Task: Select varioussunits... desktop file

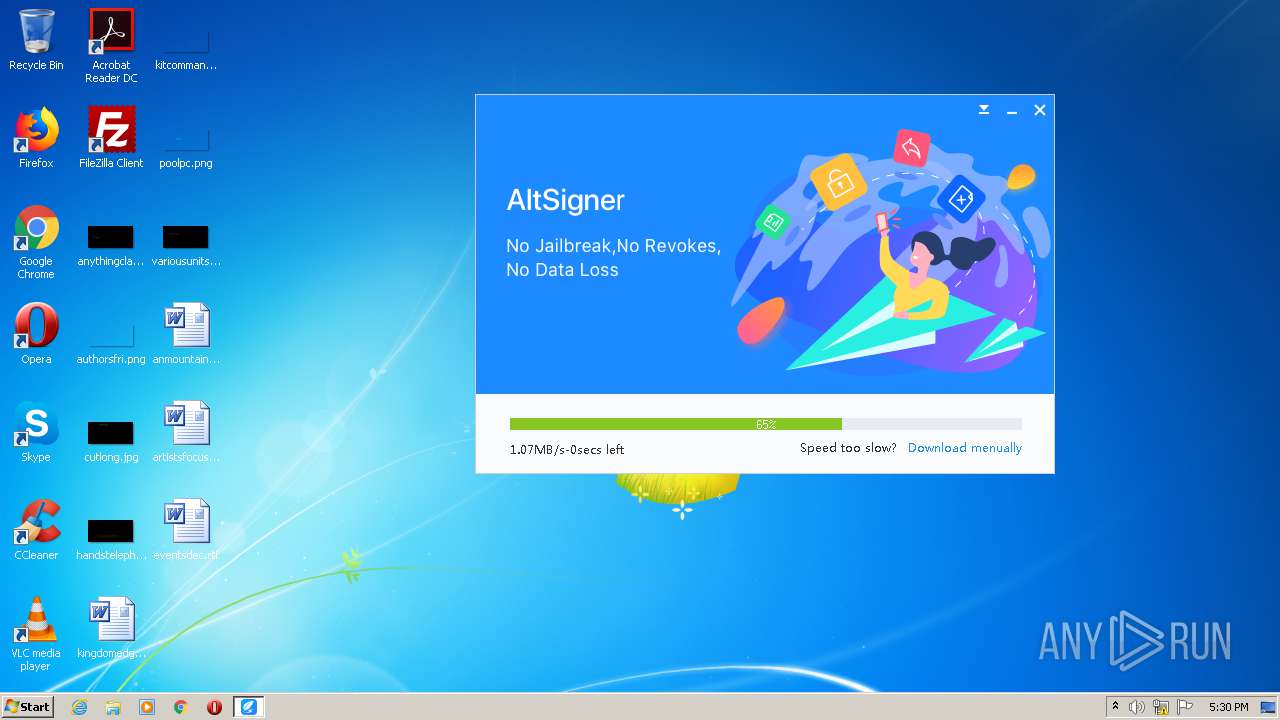Action: tap(186, 246)
